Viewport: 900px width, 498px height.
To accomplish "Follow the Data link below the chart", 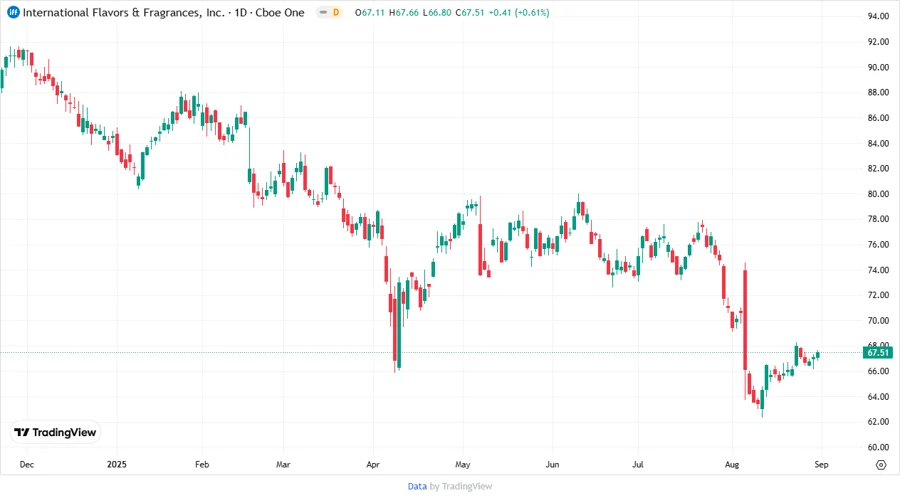I will [417, 486].
